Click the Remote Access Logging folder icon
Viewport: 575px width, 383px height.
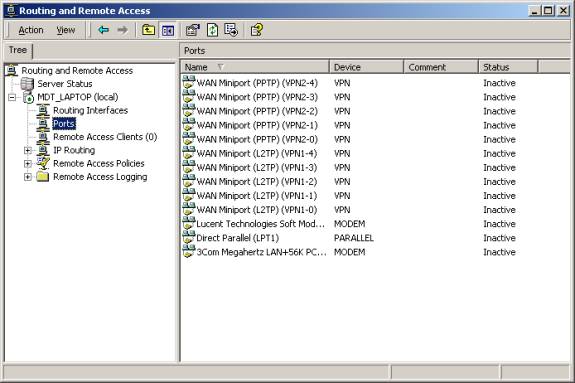43,177
